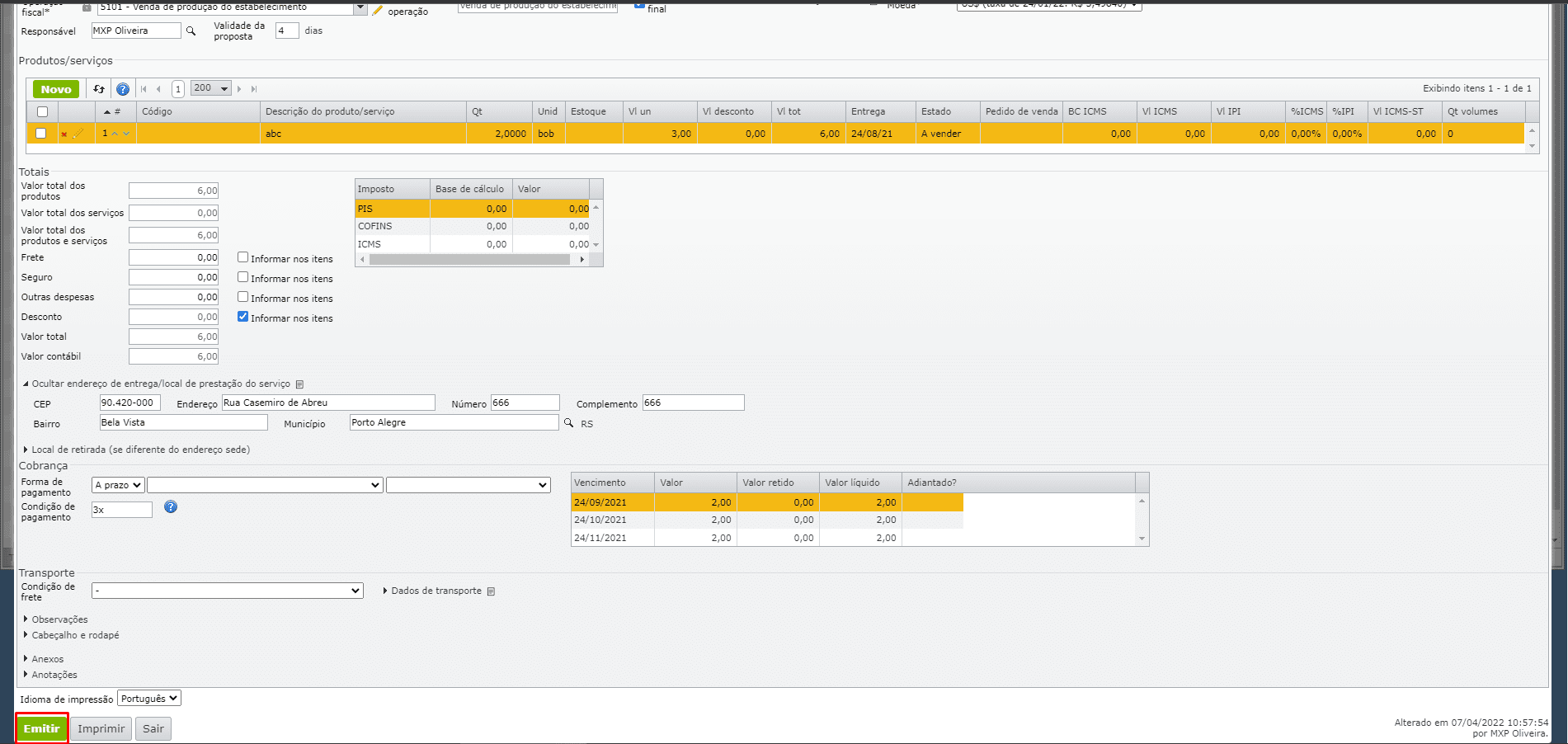Click the Complemento input field
1568x744 pixels.
694,403
